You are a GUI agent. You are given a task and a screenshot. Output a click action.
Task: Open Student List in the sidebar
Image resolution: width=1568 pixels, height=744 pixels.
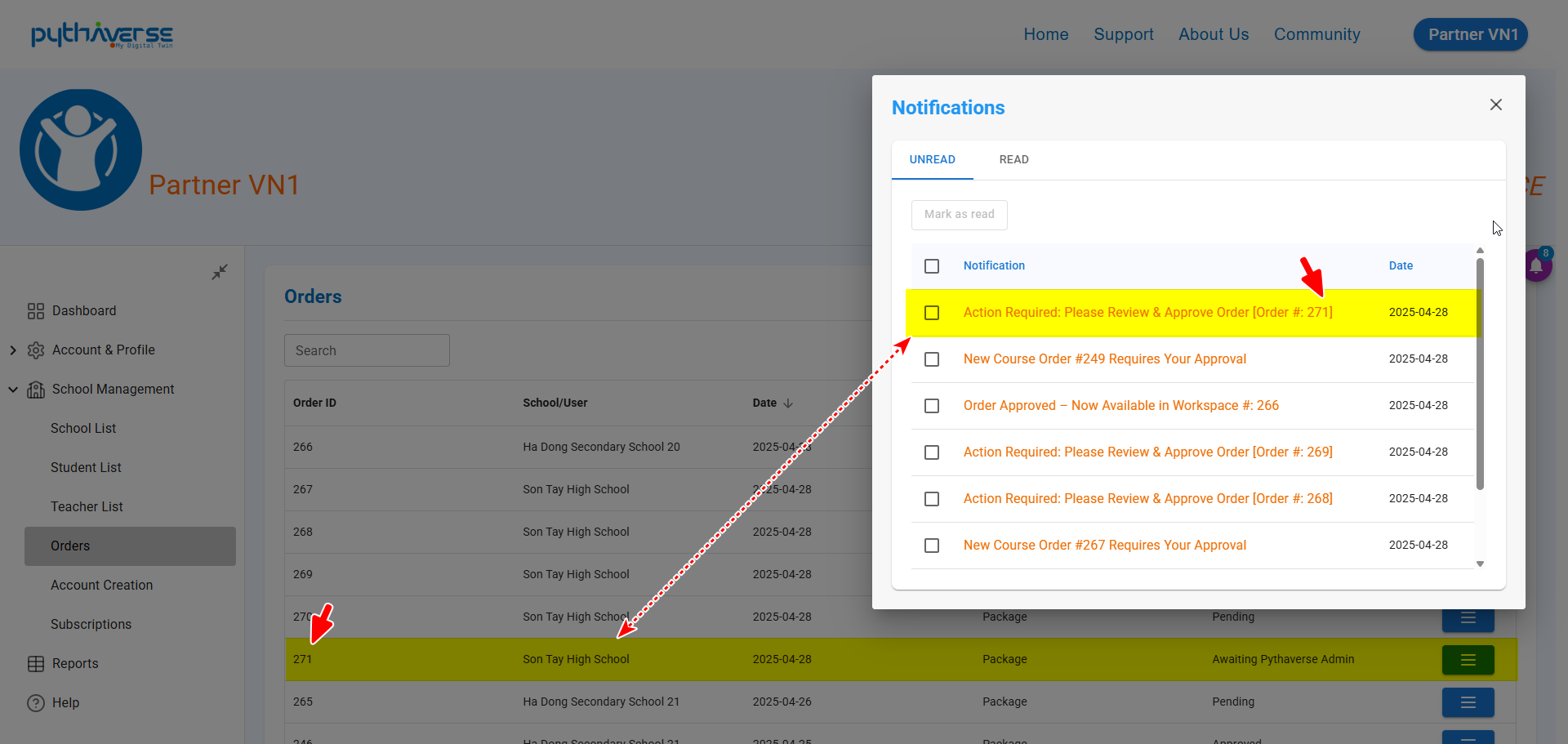point(86,468)
